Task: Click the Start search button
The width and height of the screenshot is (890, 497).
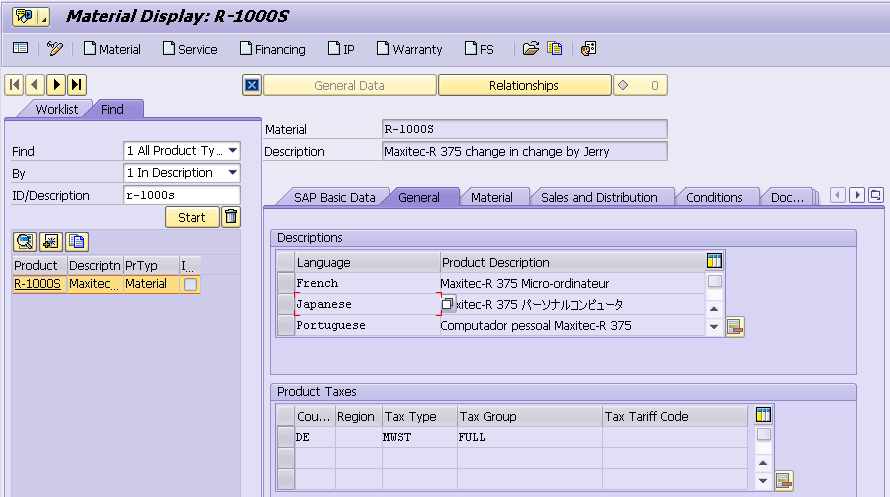Action: 192,217
